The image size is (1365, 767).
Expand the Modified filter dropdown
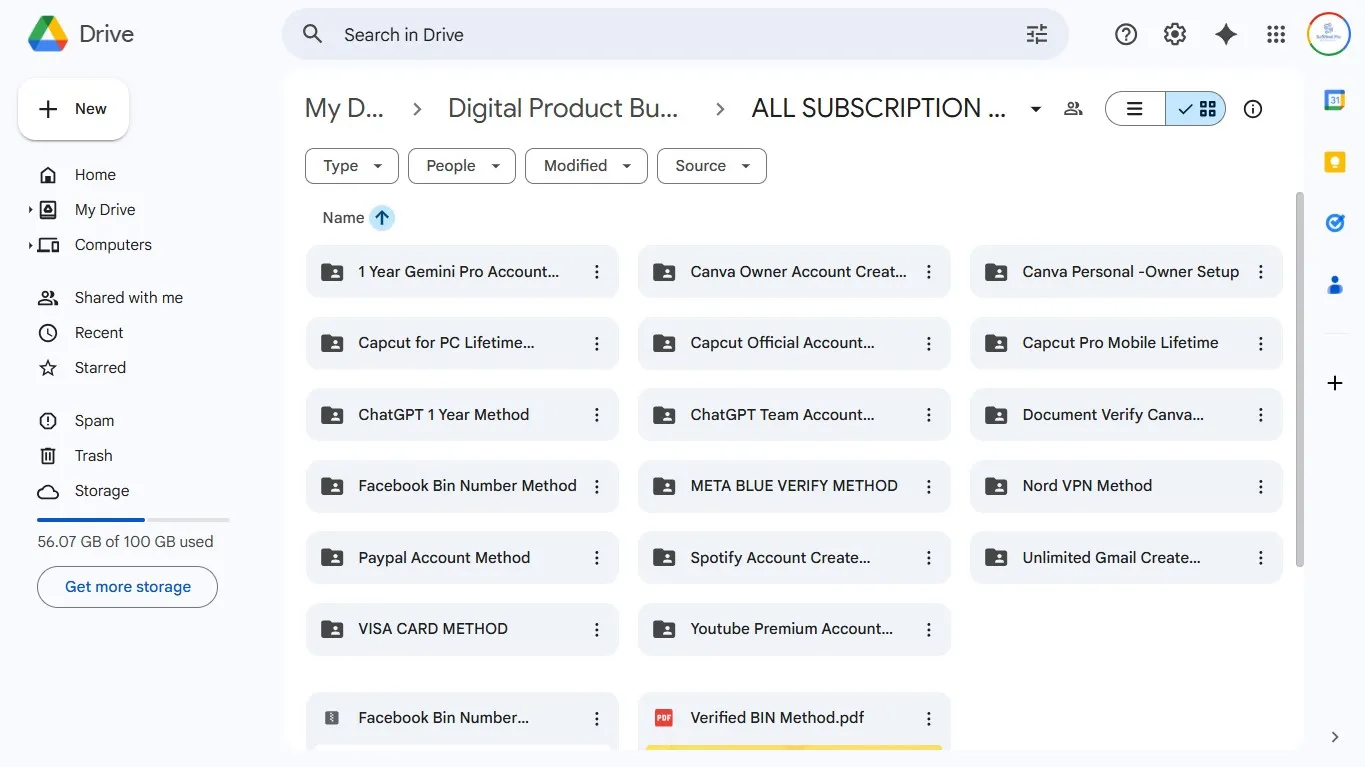click(x=586, y=166)
